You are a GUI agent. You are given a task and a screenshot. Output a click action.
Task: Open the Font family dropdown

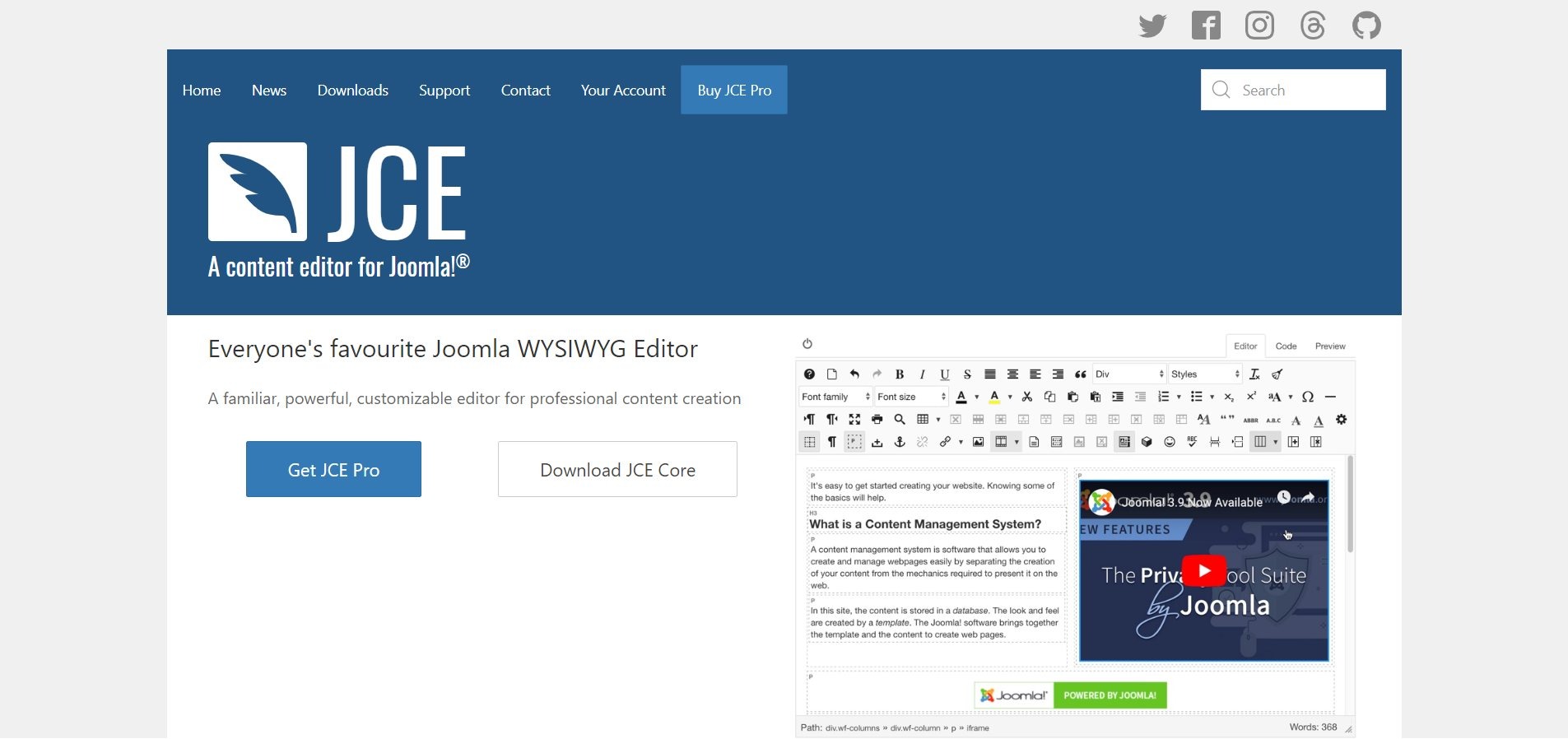835,397
